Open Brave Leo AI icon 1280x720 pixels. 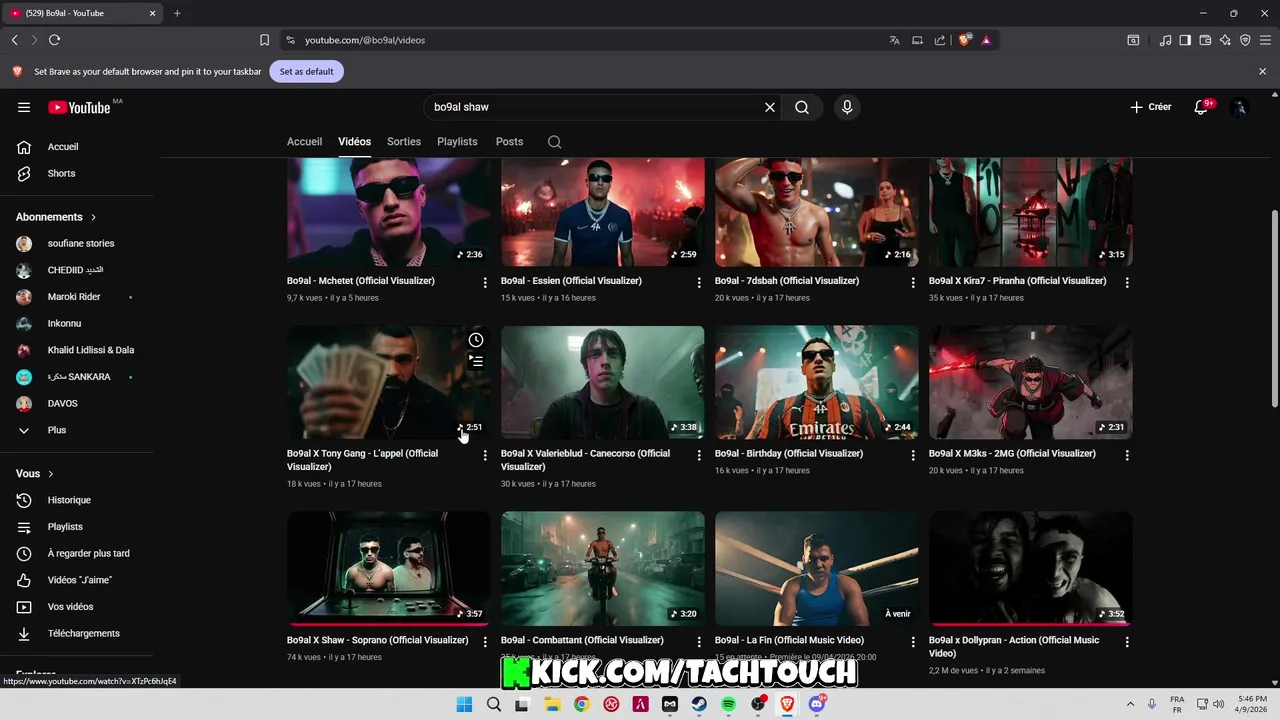point(1225,40)
